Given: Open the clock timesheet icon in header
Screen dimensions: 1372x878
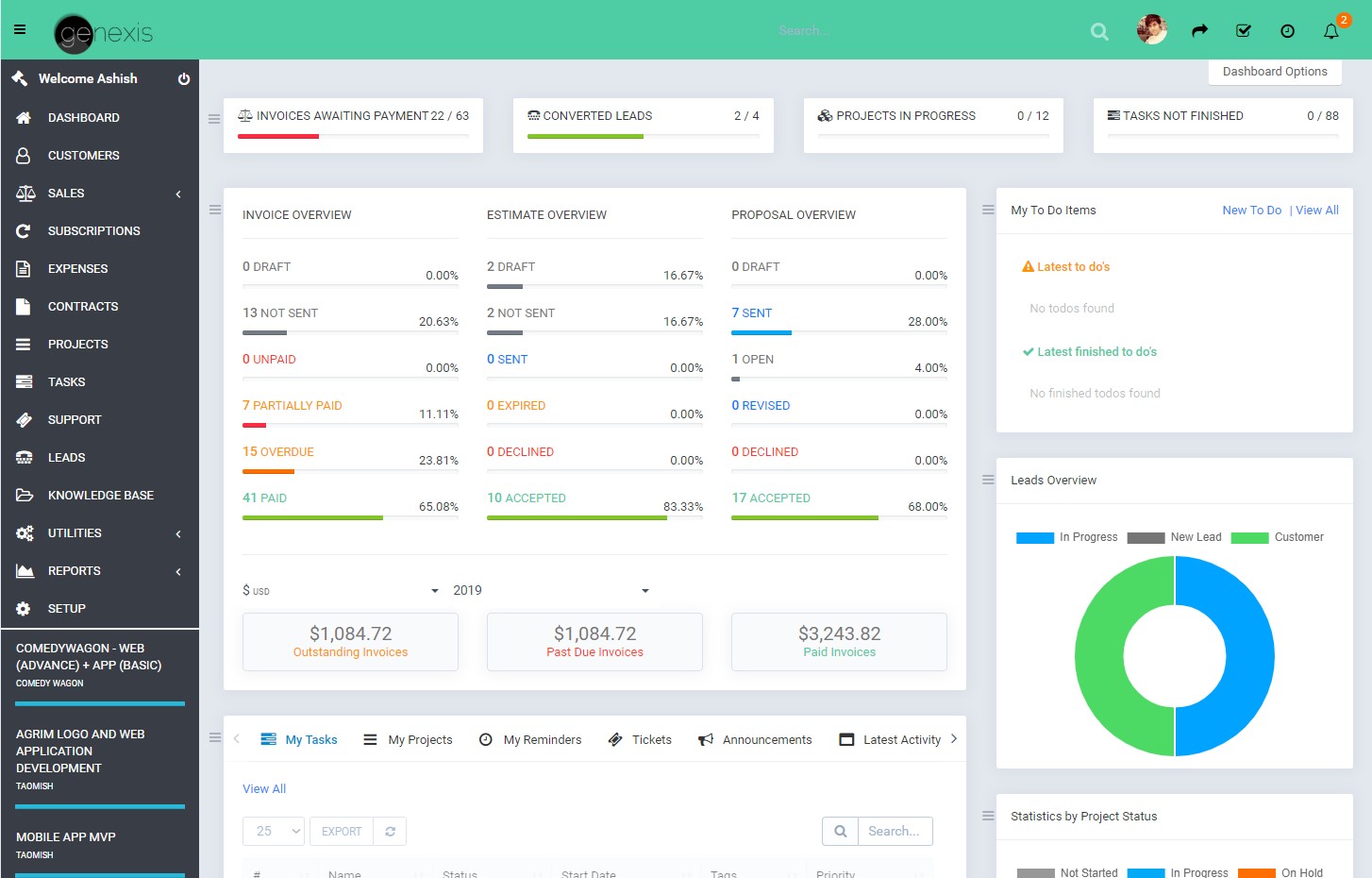Looking at the screenshot, I should pos(1287,31).
